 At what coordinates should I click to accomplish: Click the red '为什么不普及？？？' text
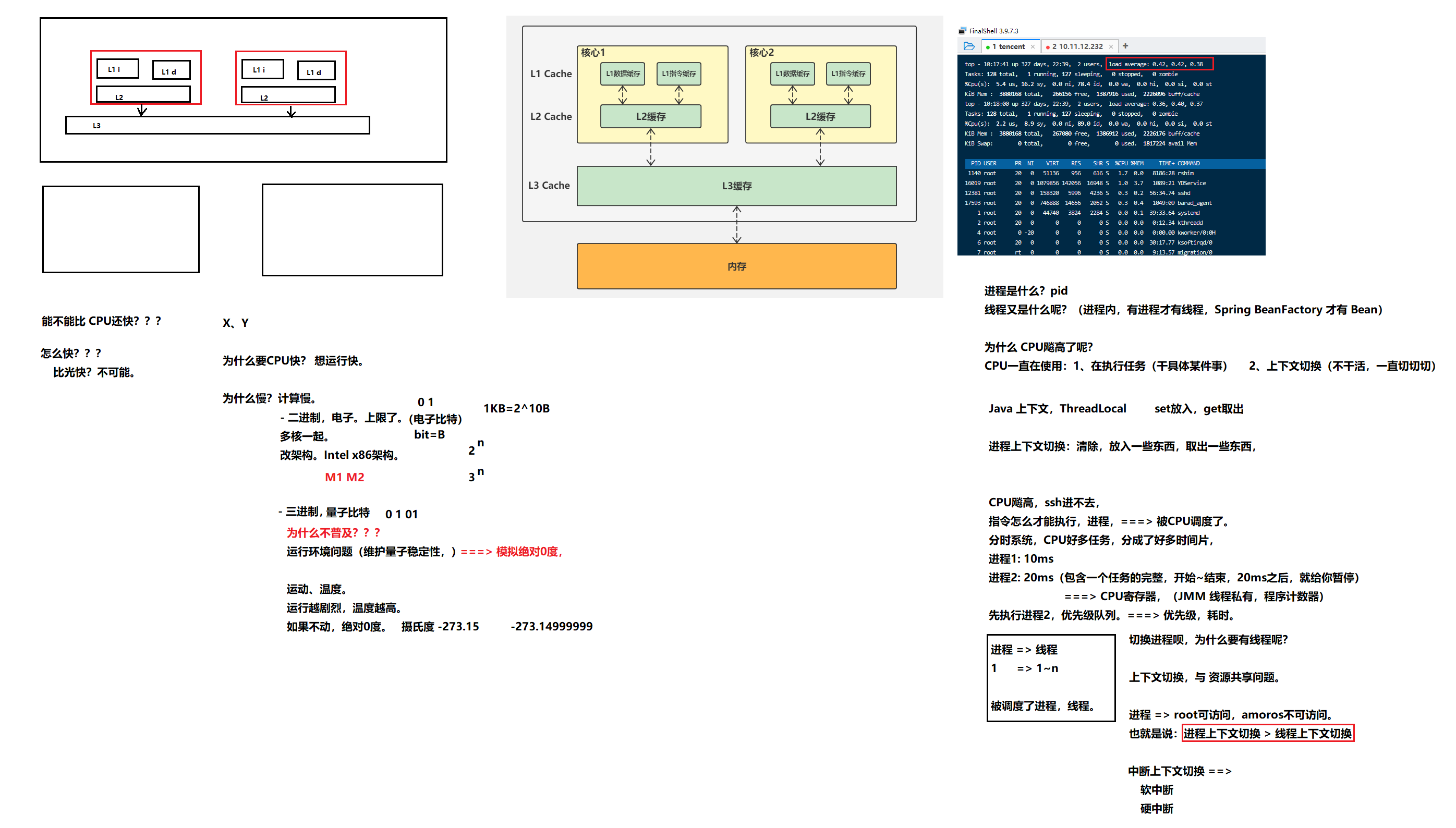tap(333, 533)
